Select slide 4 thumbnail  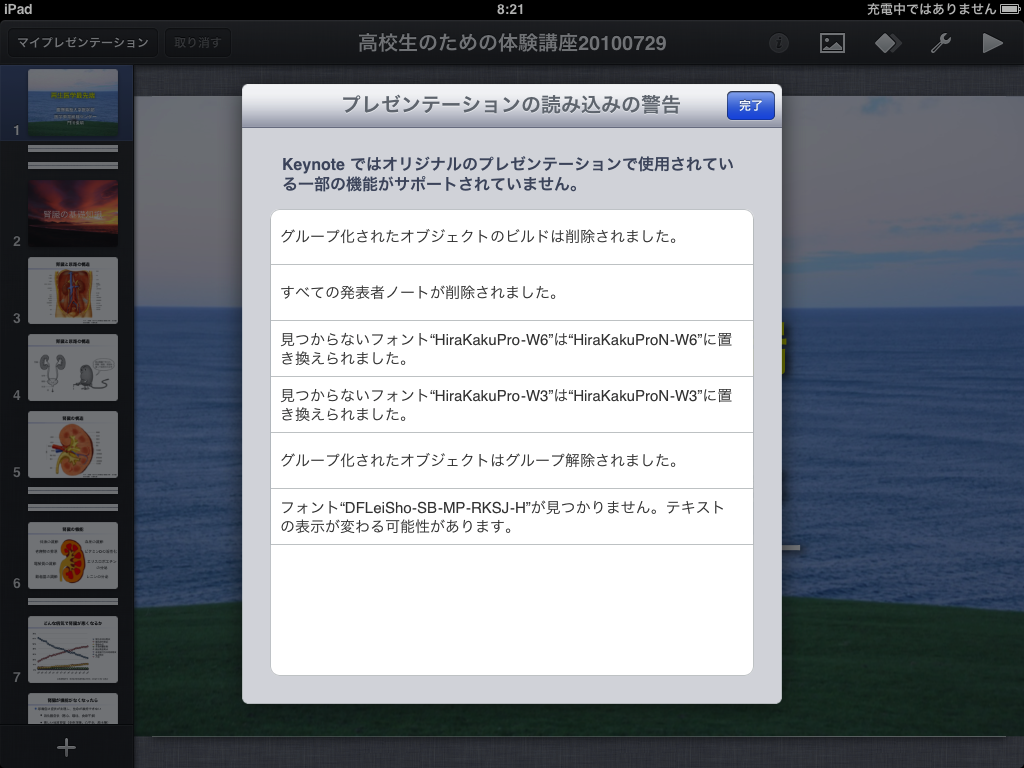click(x=73, y=368)
